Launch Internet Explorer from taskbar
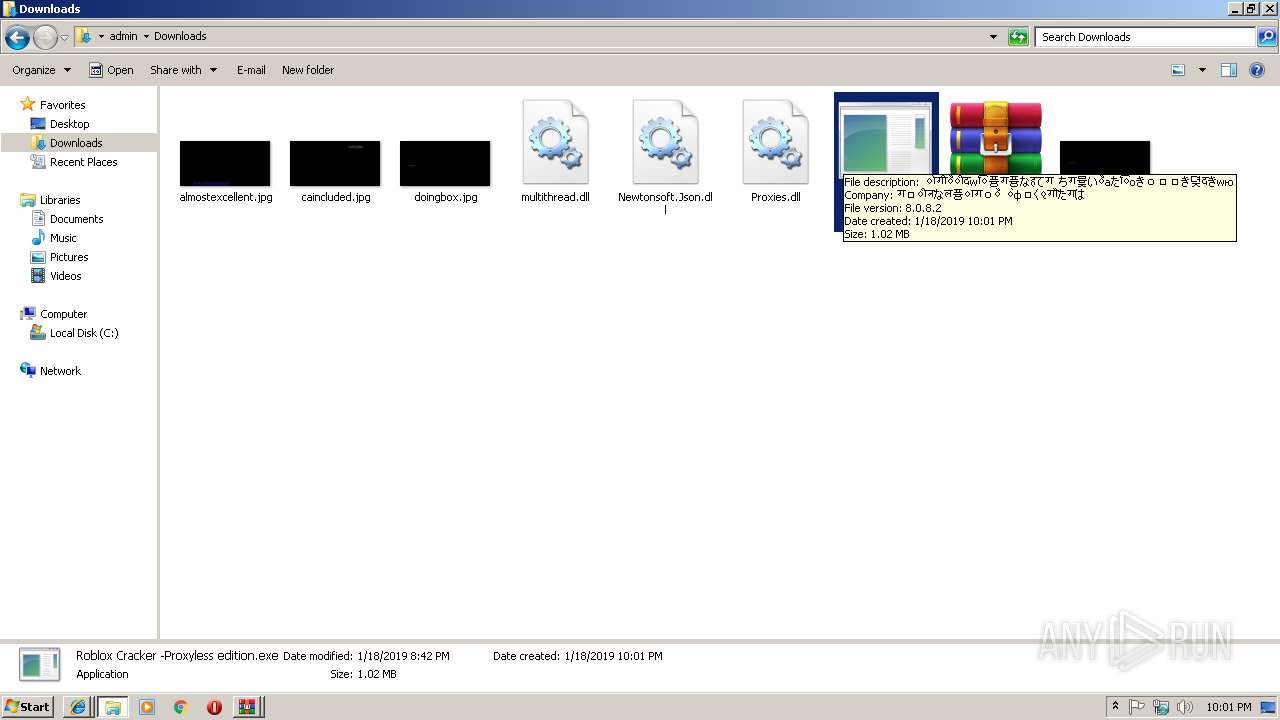The image size is (1280, 720). tap(78, 707)
